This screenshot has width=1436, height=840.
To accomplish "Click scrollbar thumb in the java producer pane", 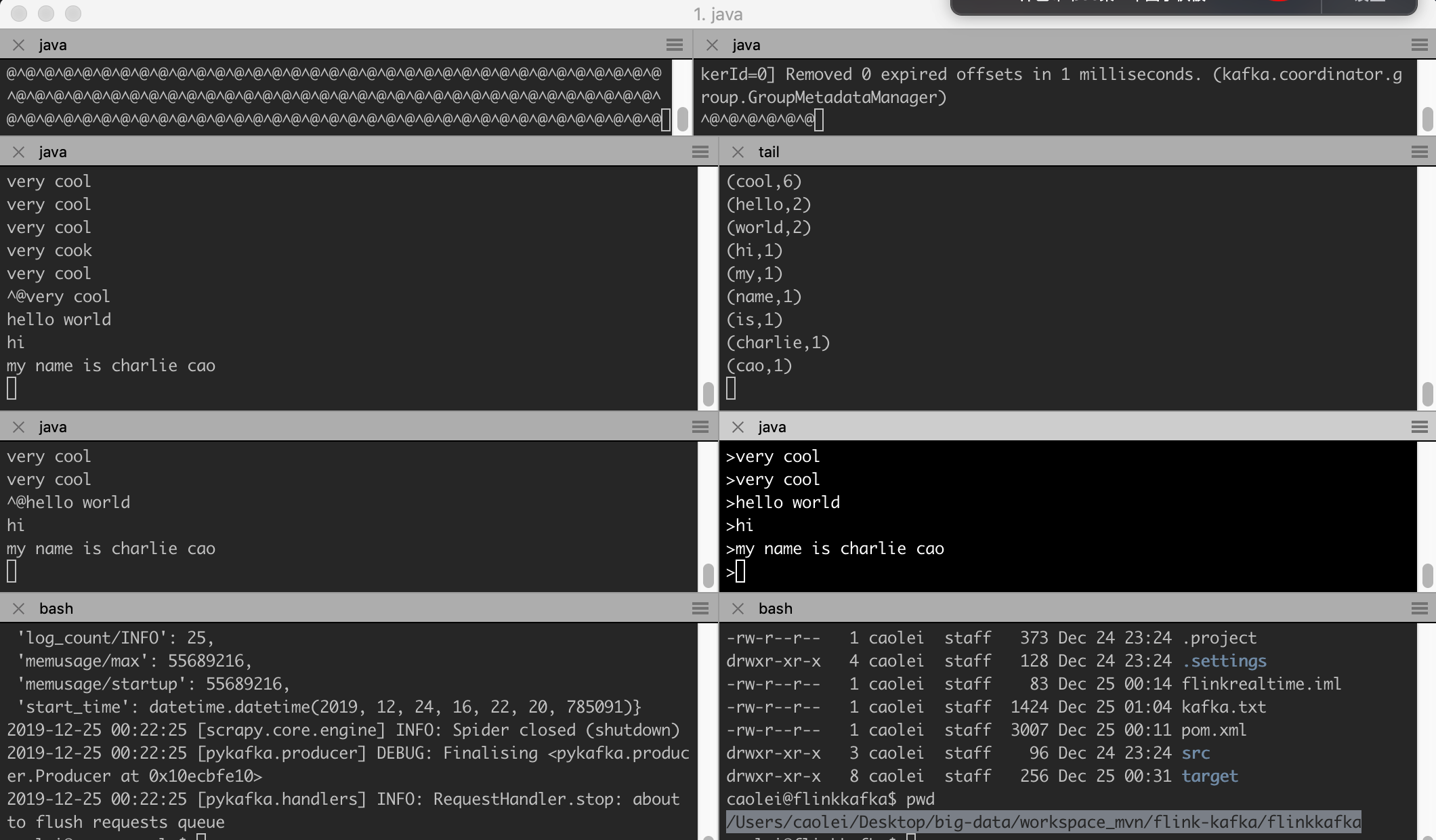I will coord(1427,575).
